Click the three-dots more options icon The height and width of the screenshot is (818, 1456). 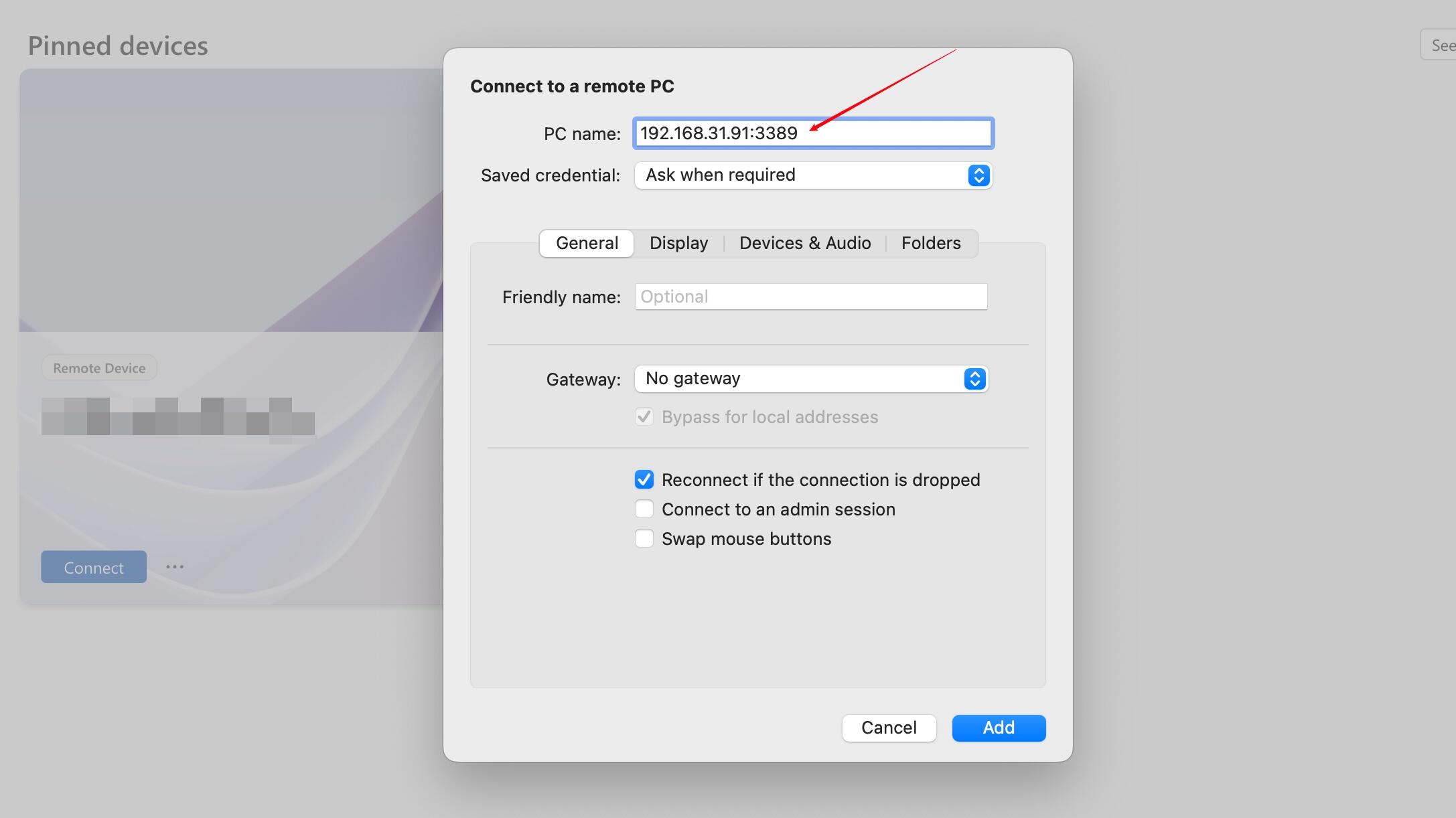(x=175, y=567)
